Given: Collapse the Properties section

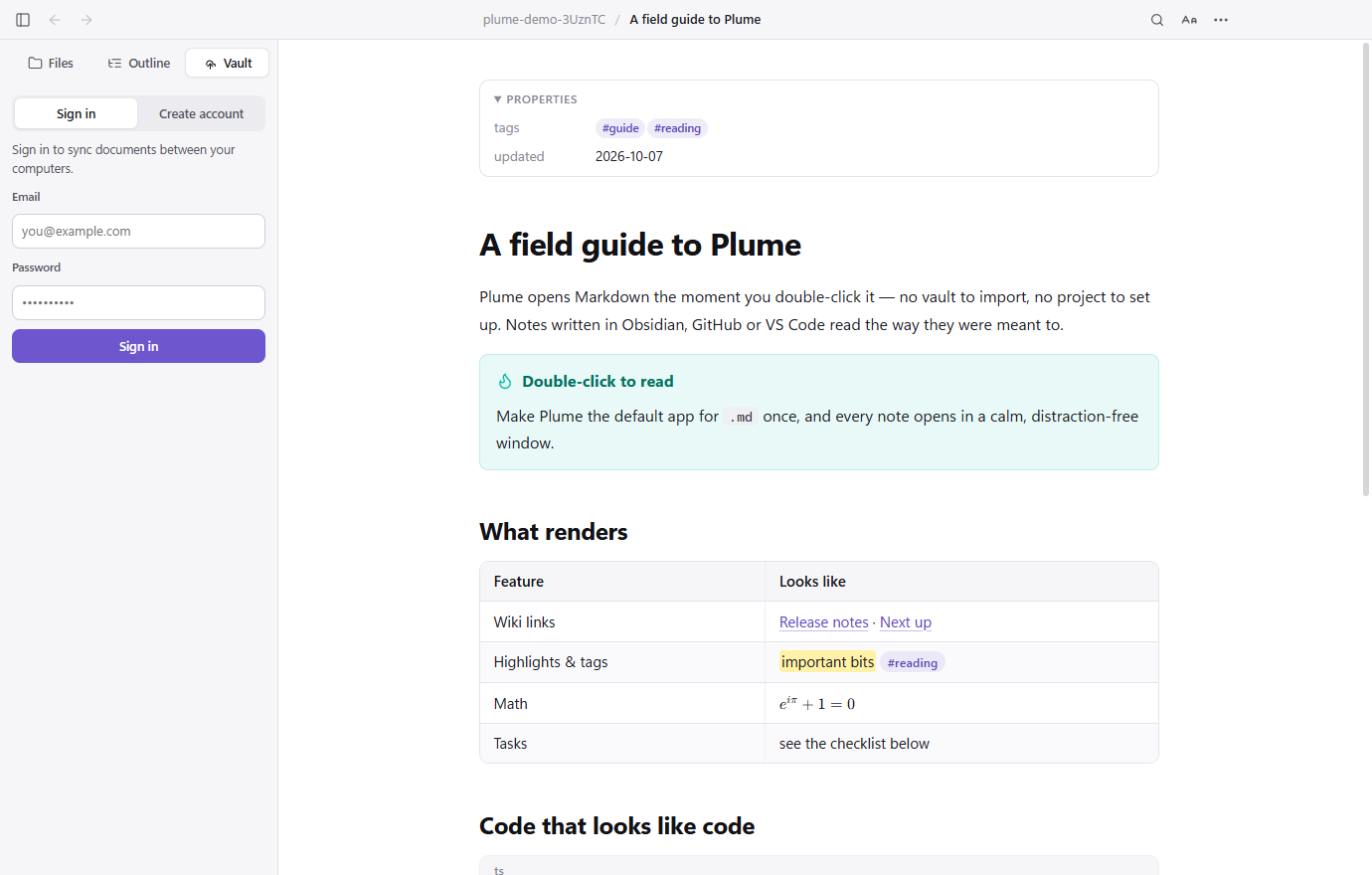Looking at the screenshot, I should (x=536, y=99).
